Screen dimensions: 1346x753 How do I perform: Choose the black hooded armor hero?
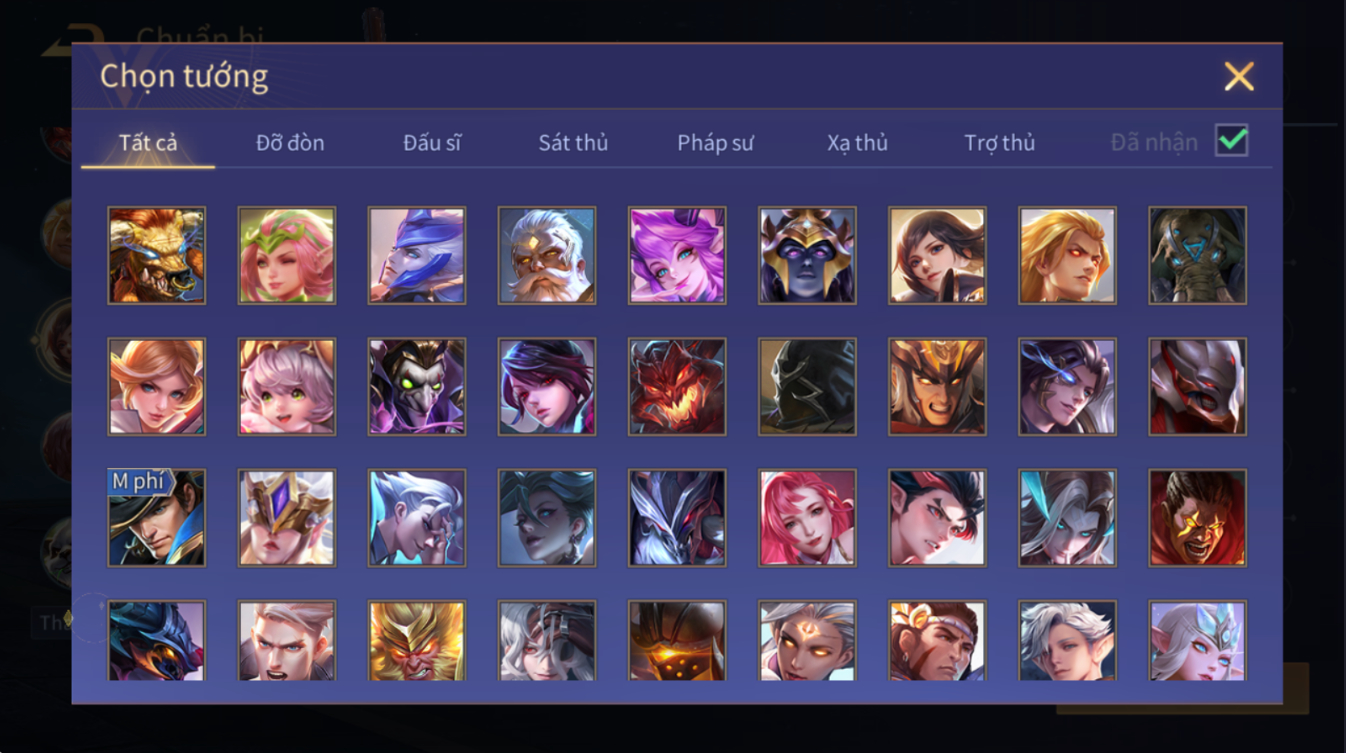coord(807,386)
